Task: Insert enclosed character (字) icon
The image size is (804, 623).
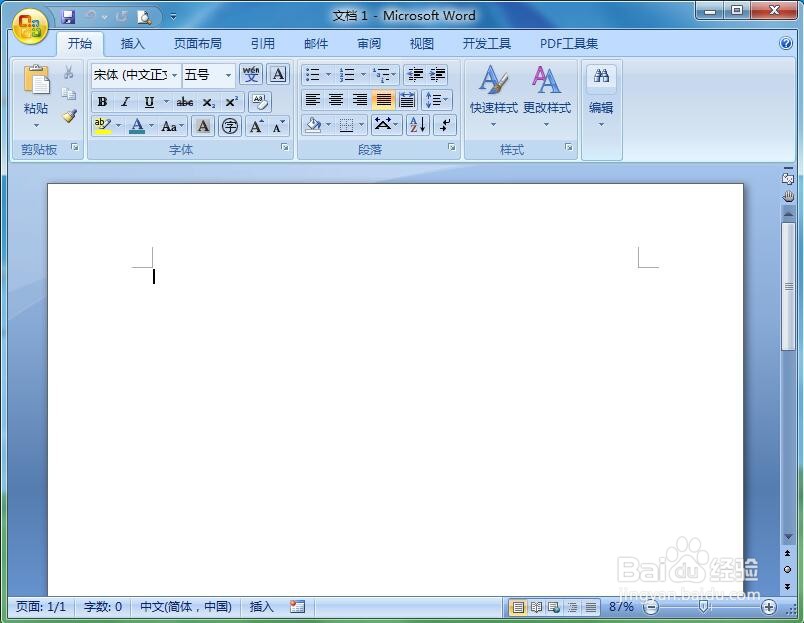Action: [230, 126]
